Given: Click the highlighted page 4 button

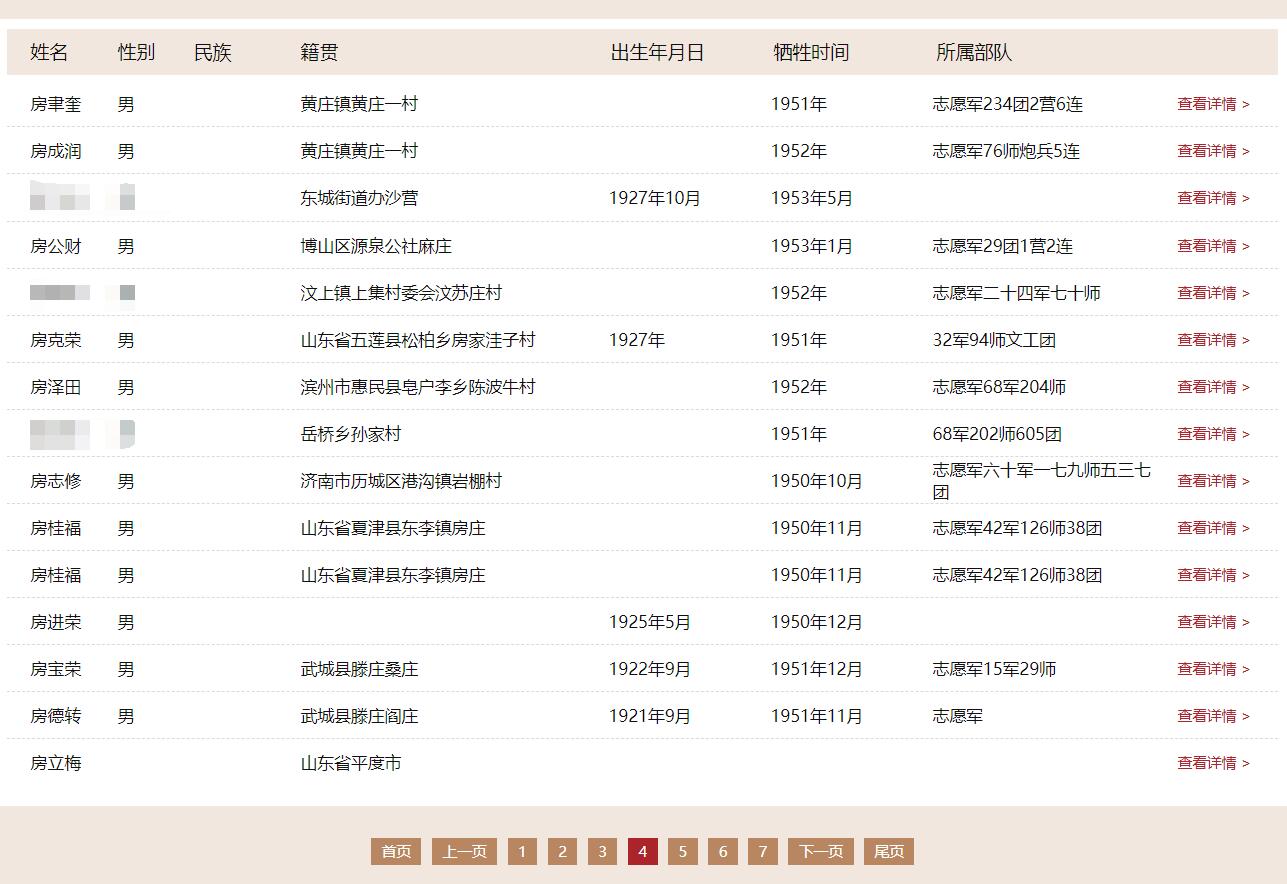Looking at the screenshot, I should coord(643,851).
